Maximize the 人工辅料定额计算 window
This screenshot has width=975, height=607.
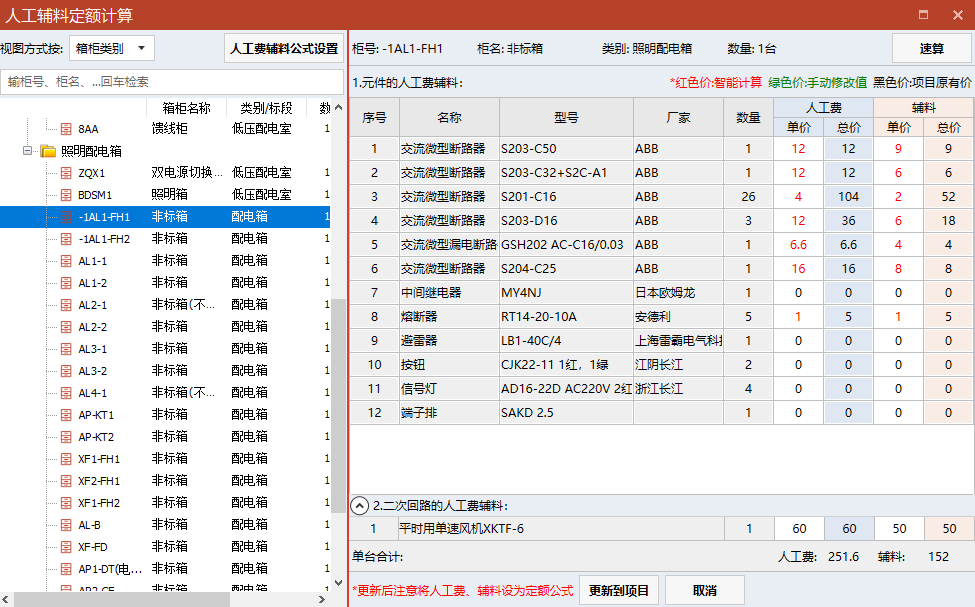[x=923, y=14]
